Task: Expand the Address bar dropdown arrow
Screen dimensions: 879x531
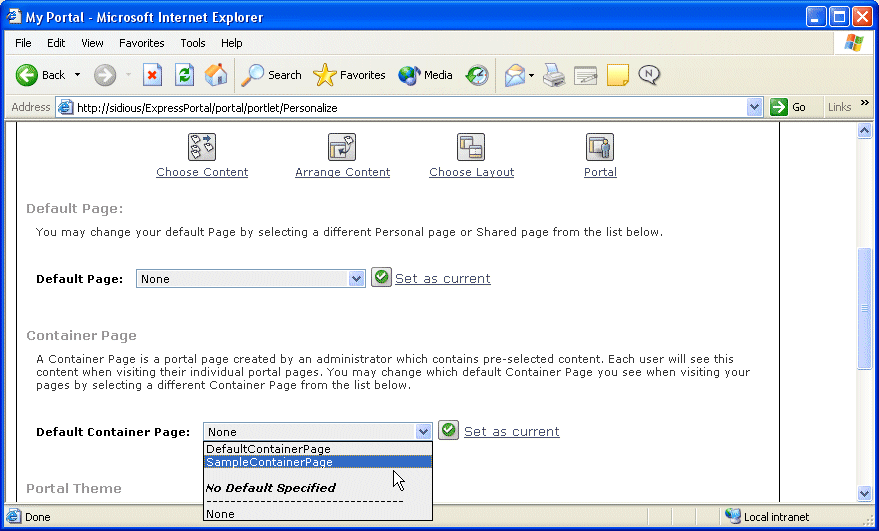Action: (755, 107)
